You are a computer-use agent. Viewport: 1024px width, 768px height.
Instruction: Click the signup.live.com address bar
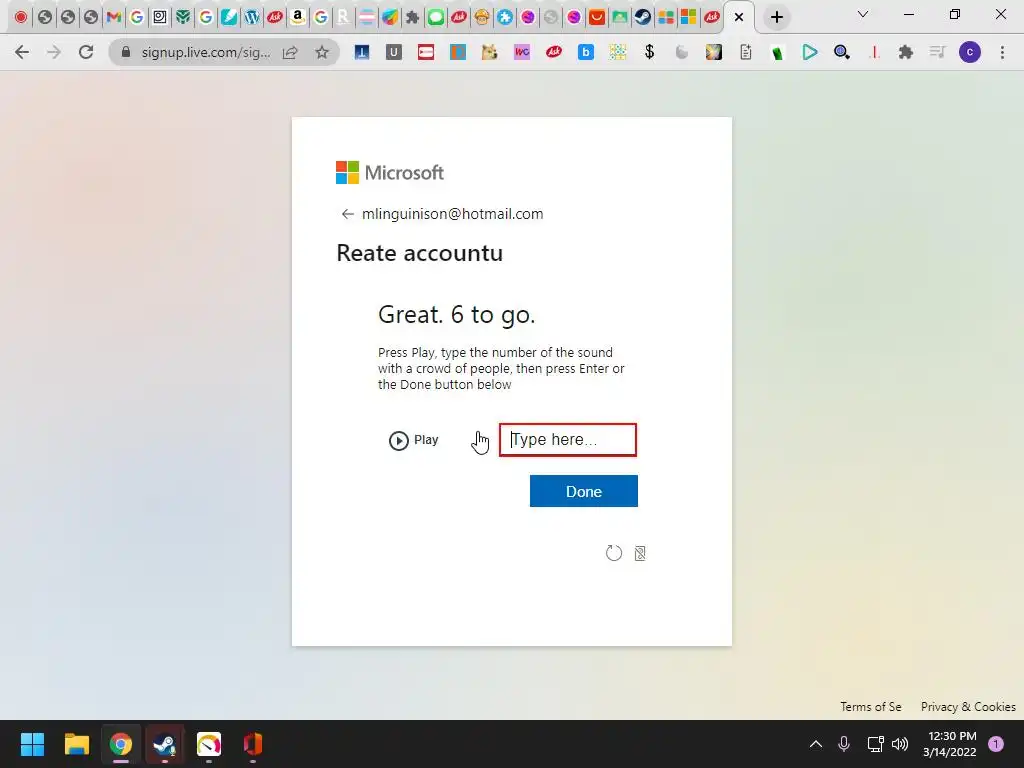pos(206,52)
